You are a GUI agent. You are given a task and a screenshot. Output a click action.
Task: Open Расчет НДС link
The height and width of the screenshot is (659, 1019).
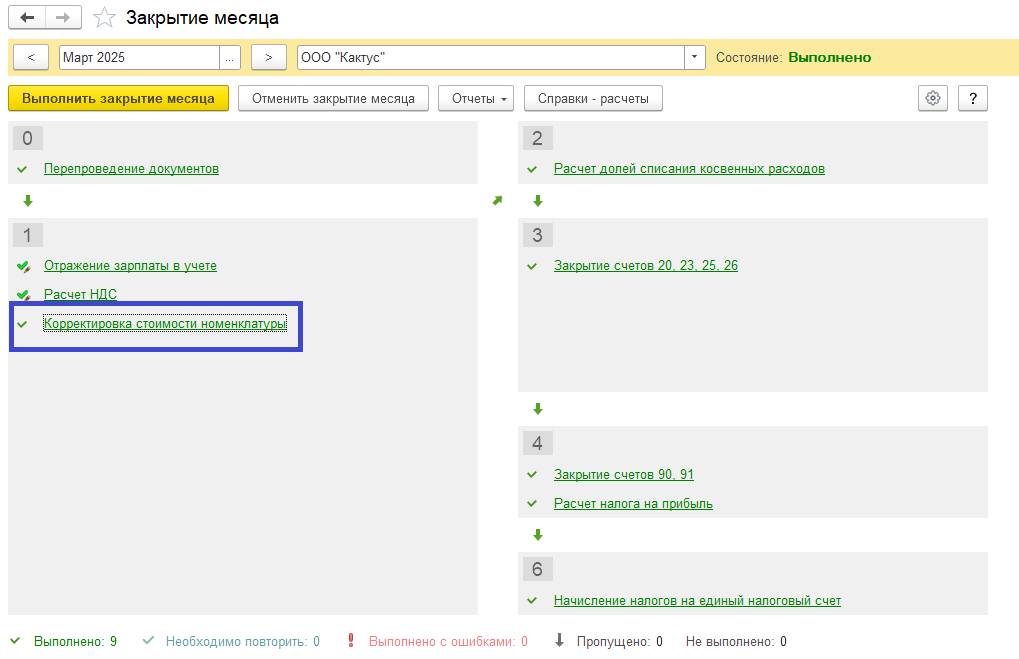[x=81, y=294]
